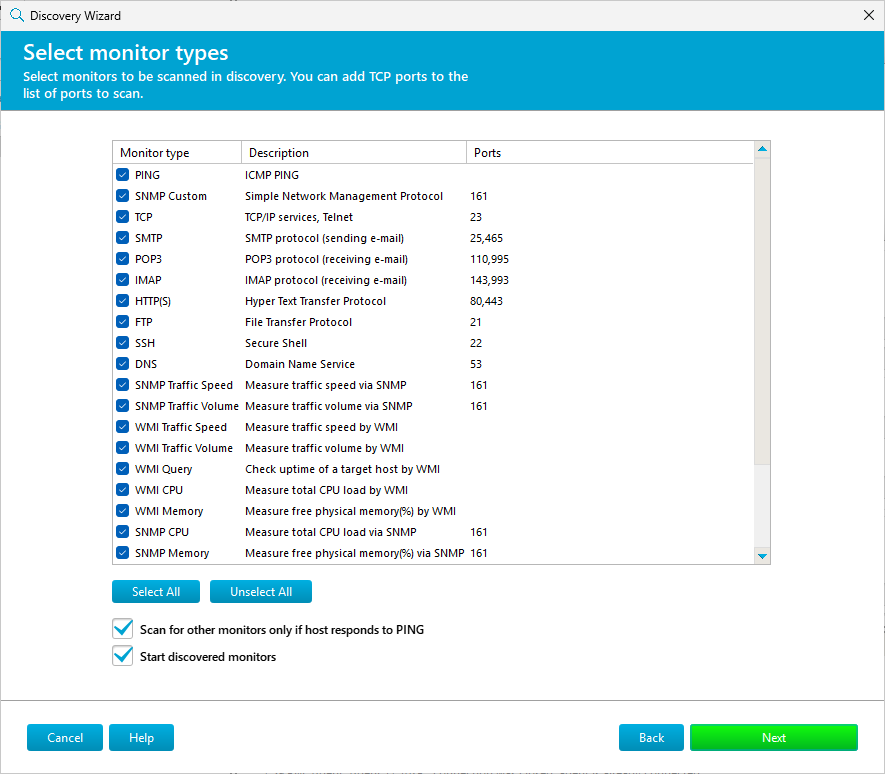Click 'Measure total CPU load via SNMP'

(x=331, y=532)
